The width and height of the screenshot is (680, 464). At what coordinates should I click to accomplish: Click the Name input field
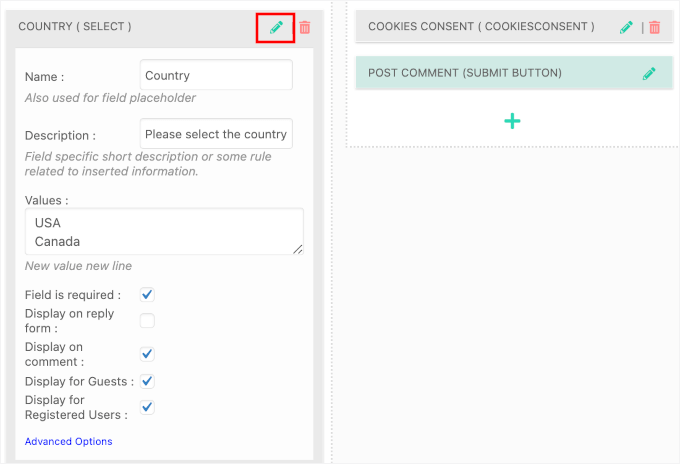pyautogui.click(x=216, y=75)
